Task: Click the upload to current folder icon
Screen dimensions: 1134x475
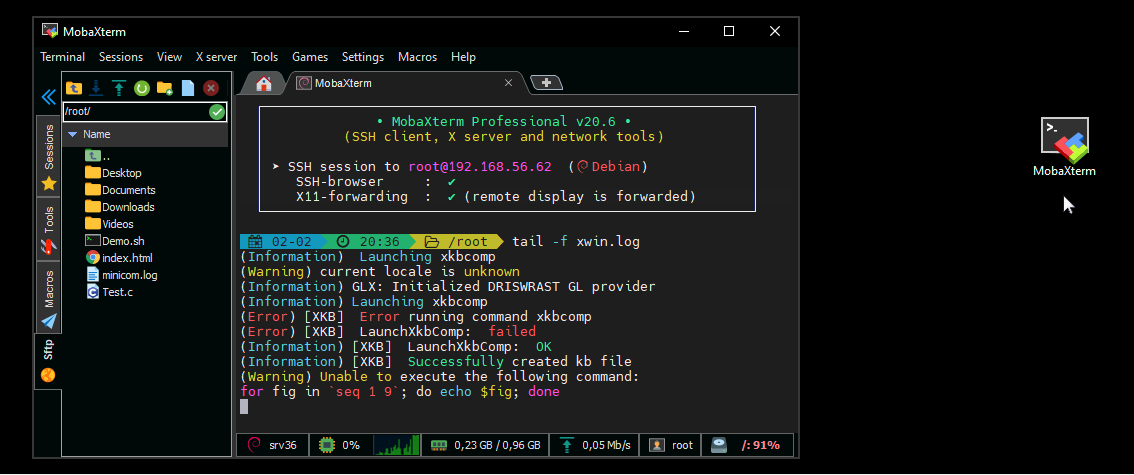Action: click(x=119, y=88)
